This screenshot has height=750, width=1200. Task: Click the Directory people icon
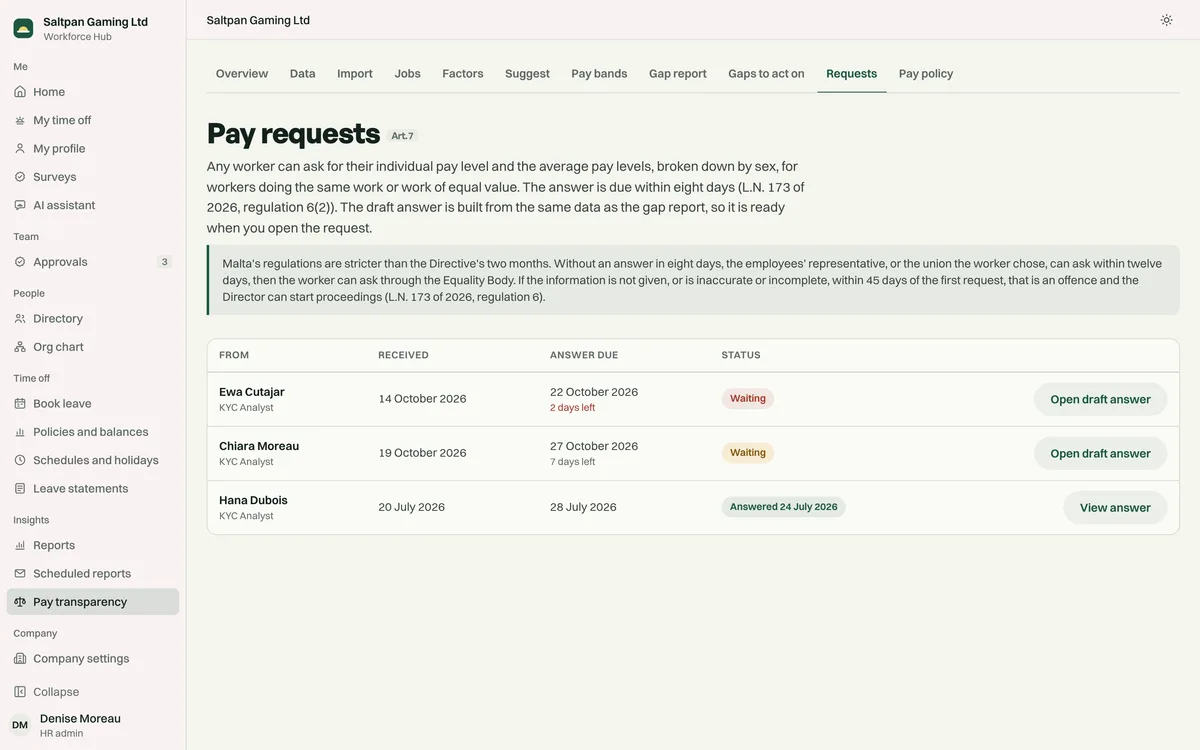[20, 319]
